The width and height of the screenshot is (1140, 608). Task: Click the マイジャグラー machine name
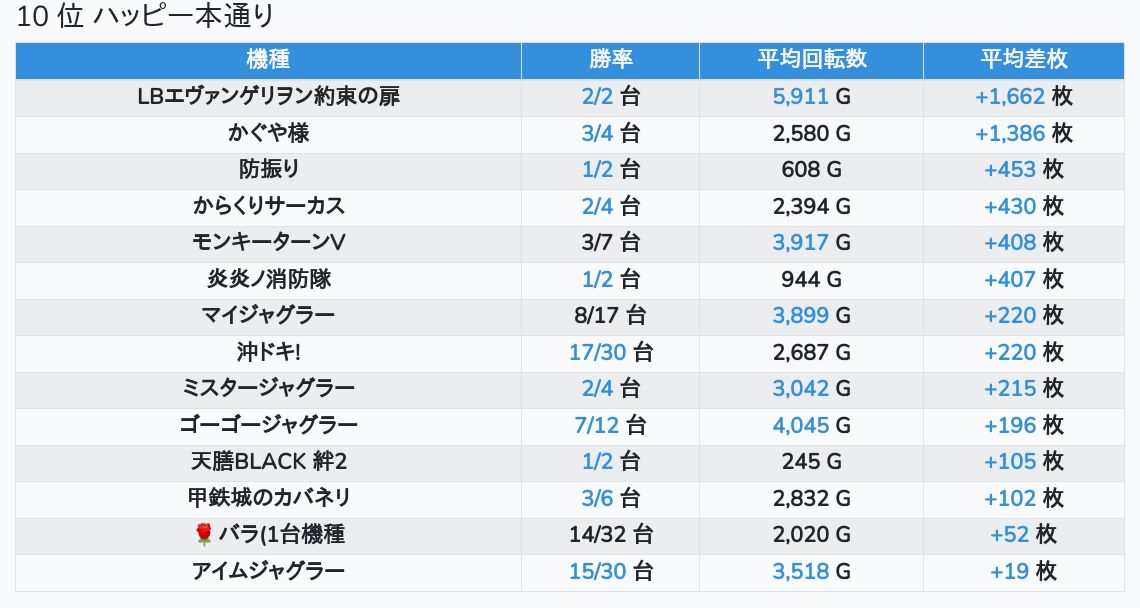pos(269,315)
